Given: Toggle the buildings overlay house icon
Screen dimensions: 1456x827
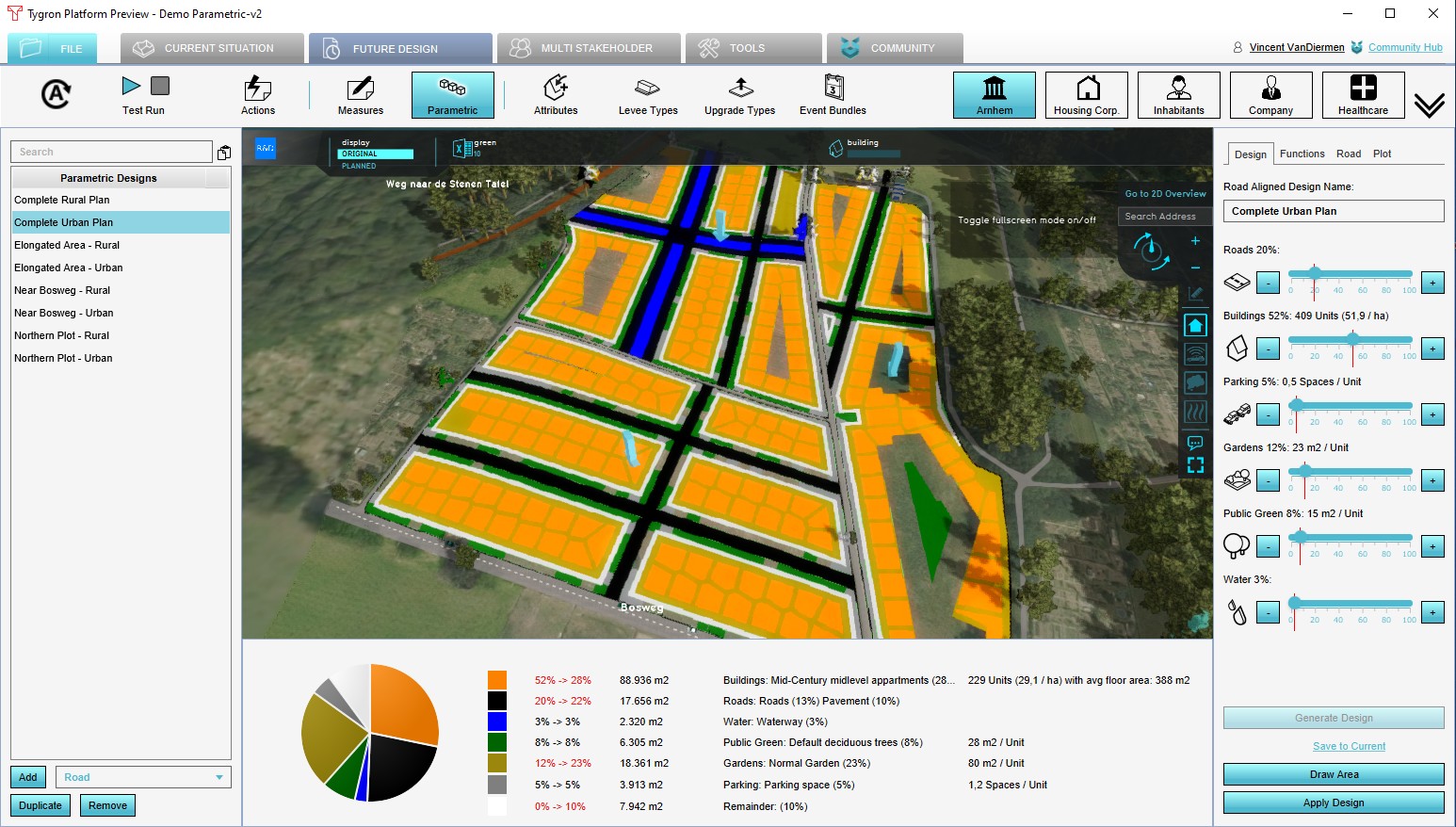Looking at the screenshot, I should coord(1195,325).
